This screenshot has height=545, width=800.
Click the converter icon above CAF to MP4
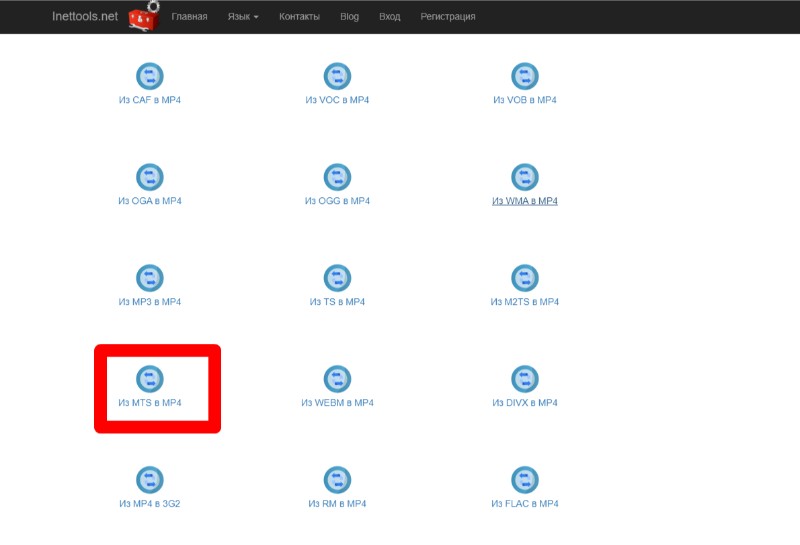(149, 76)
